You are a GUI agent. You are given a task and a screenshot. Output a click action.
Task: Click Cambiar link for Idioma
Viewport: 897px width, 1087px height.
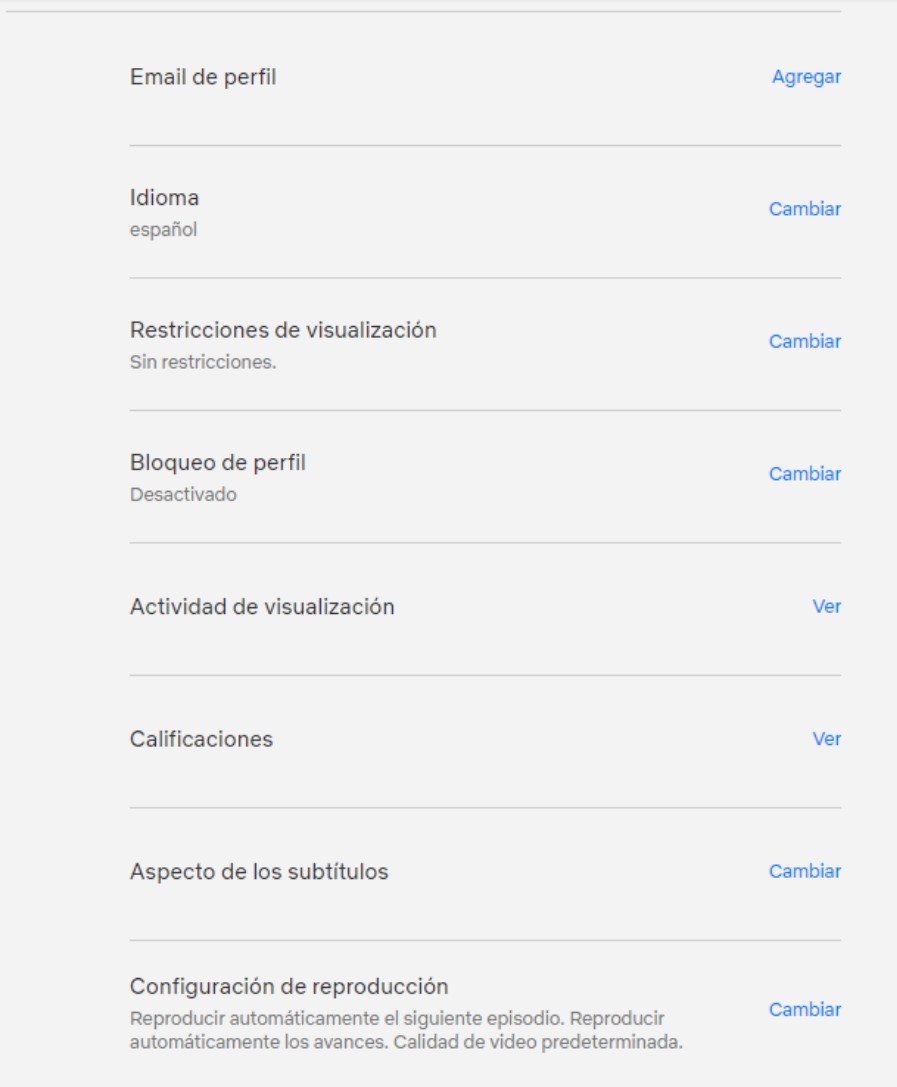click(804, 209)
